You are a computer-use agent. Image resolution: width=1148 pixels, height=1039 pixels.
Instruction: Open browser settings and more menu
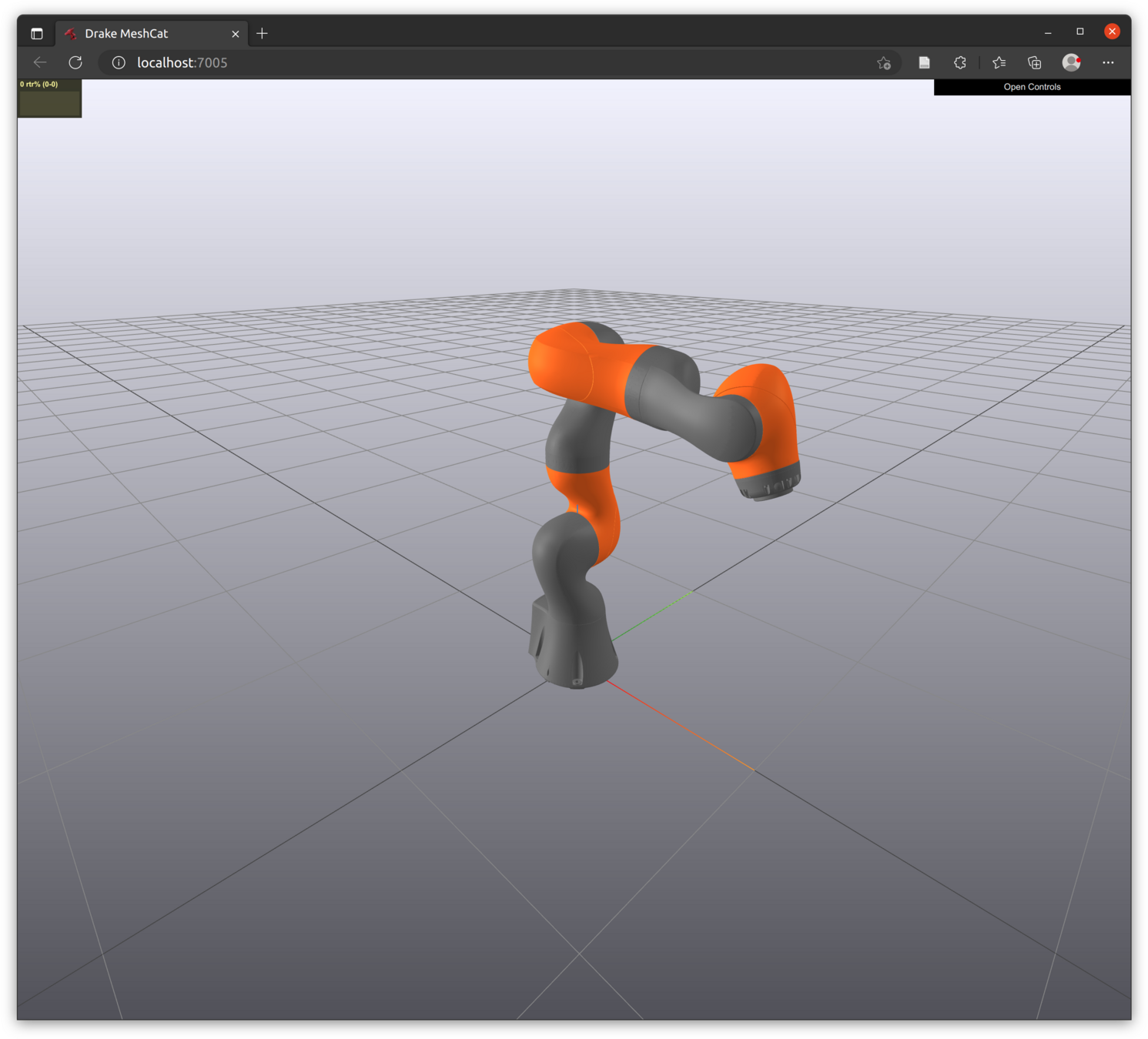1108,62
